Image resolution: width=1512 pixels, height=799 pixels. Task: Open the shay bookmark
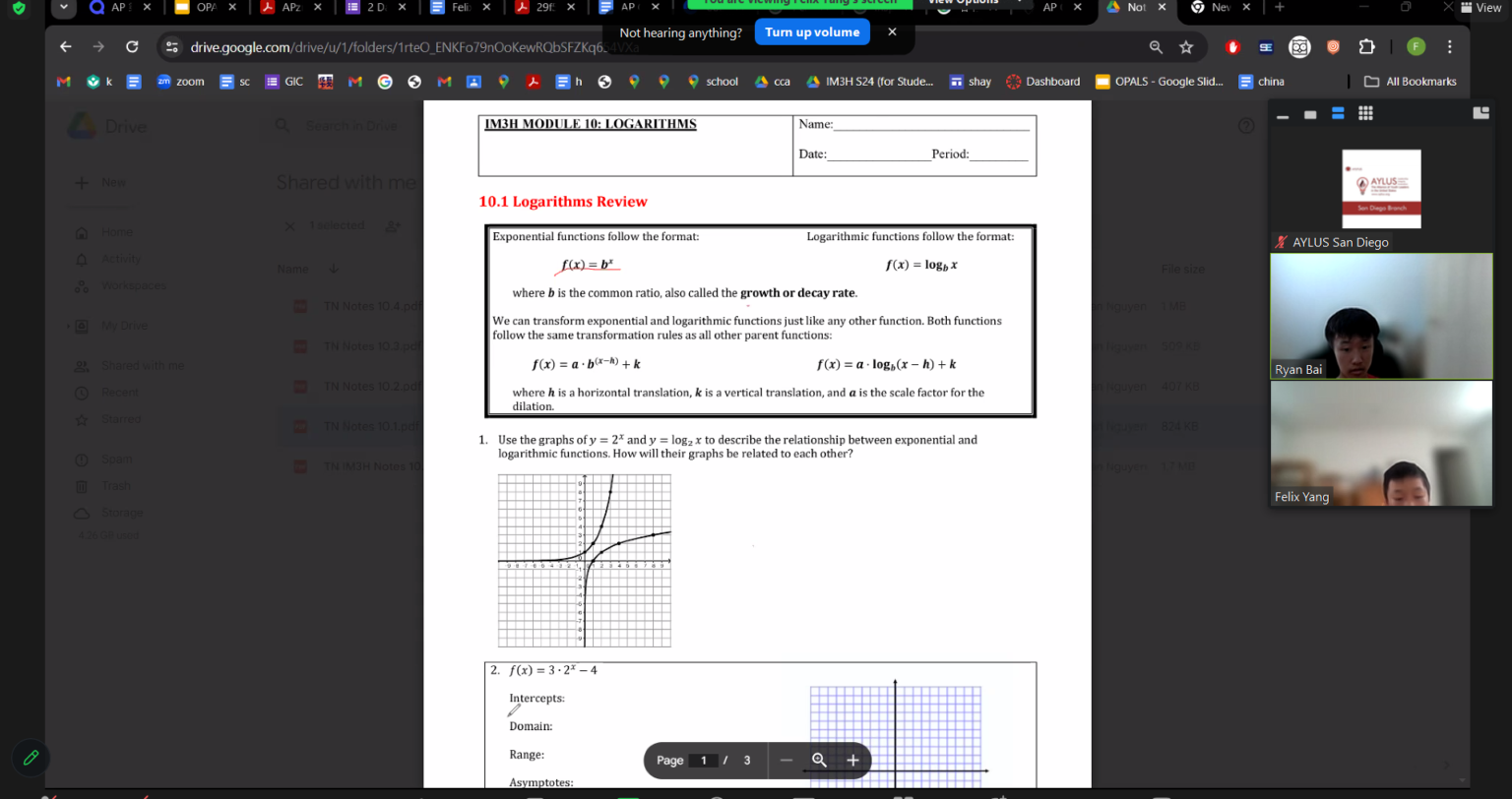pyautogui.click(x=970, y=82)
